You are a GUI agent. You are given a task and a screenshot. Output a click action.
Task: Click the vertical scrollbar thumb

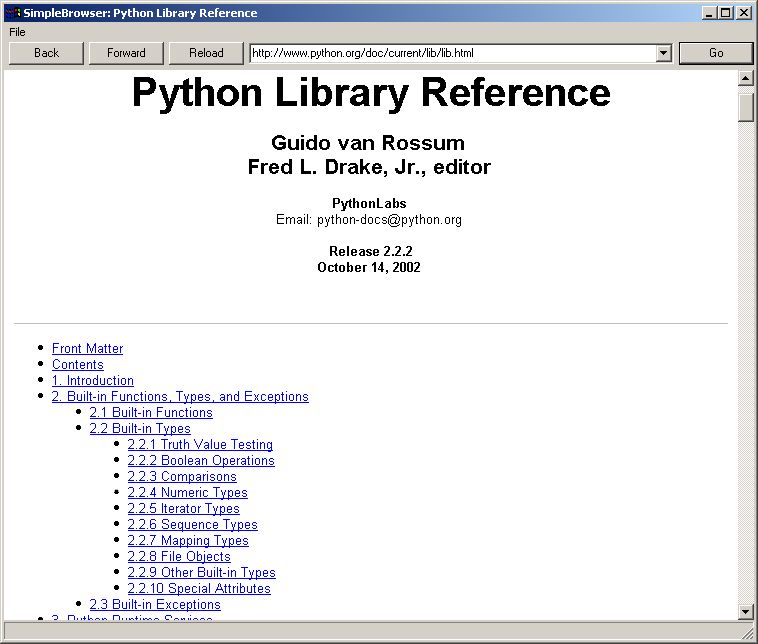[x=745, y=107]
